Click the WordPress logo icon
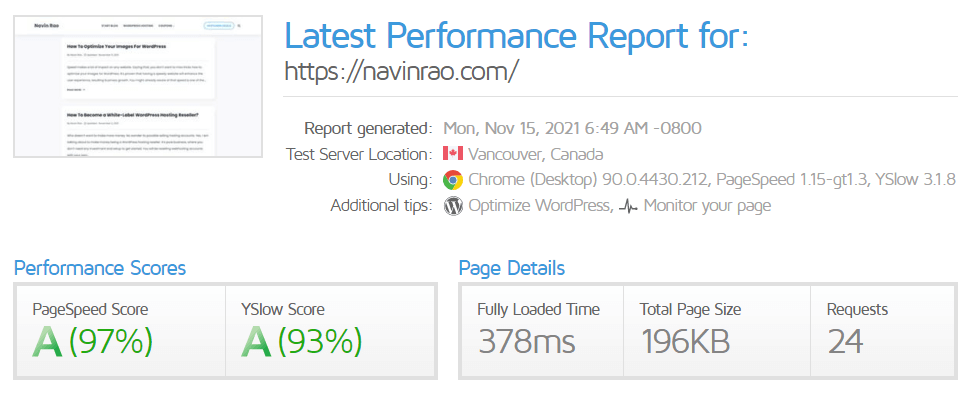 pos(453,206)
